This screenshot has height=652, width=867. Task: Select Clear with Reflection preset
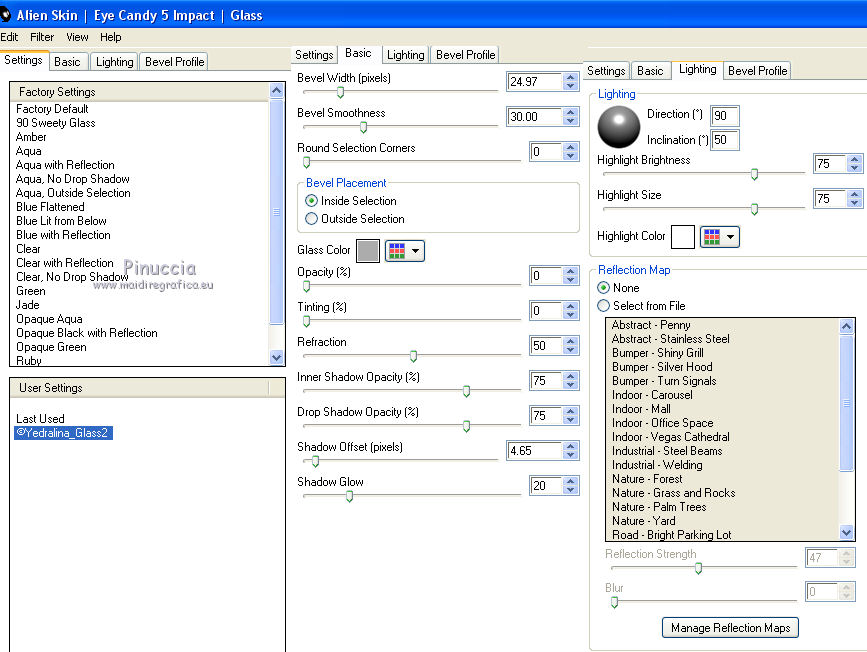pos(65,263)
